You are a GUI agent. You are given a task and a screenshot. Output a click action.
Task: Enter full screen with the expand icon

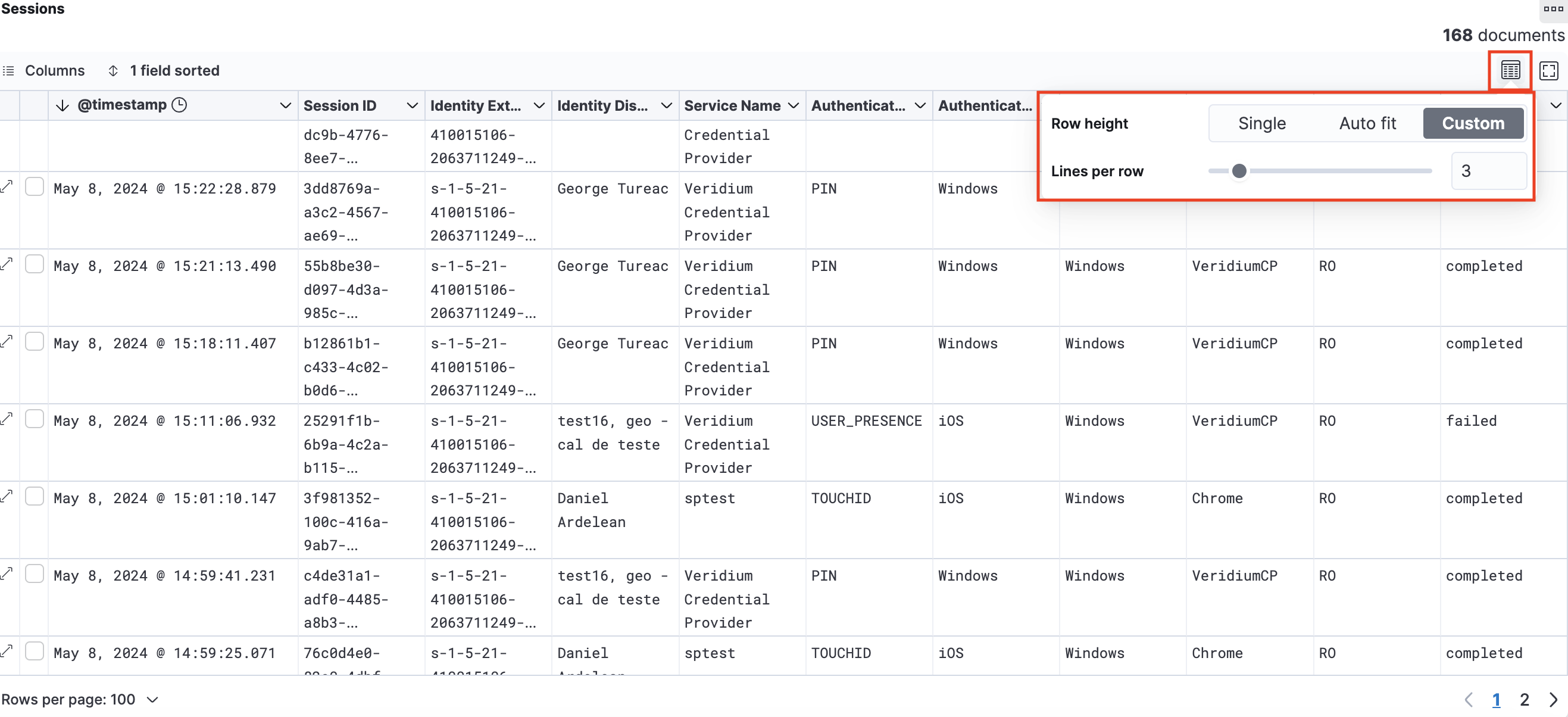point(1548,71)
